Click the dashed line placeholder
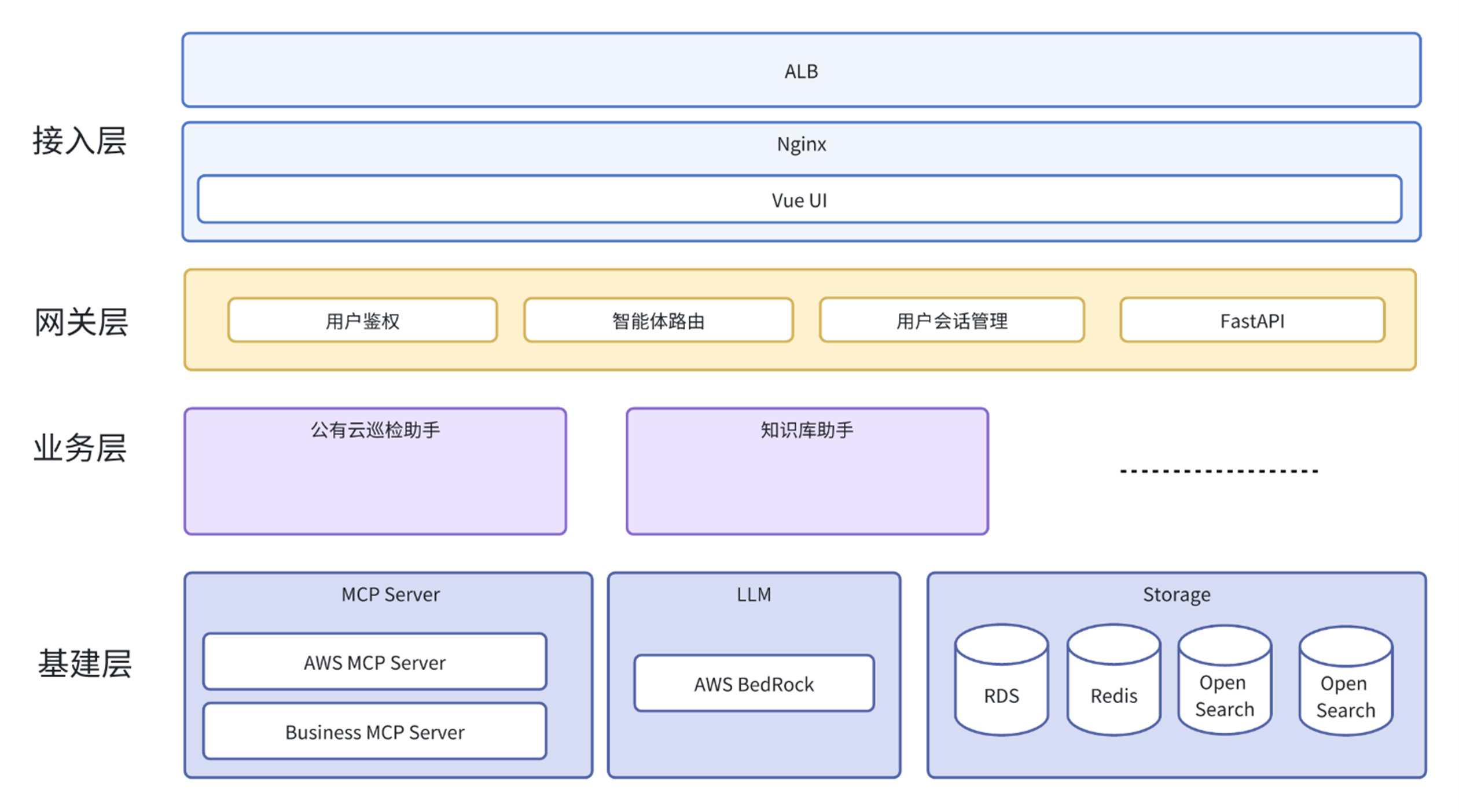This screenshot has width=1459, height=812. coord(1218,471)
